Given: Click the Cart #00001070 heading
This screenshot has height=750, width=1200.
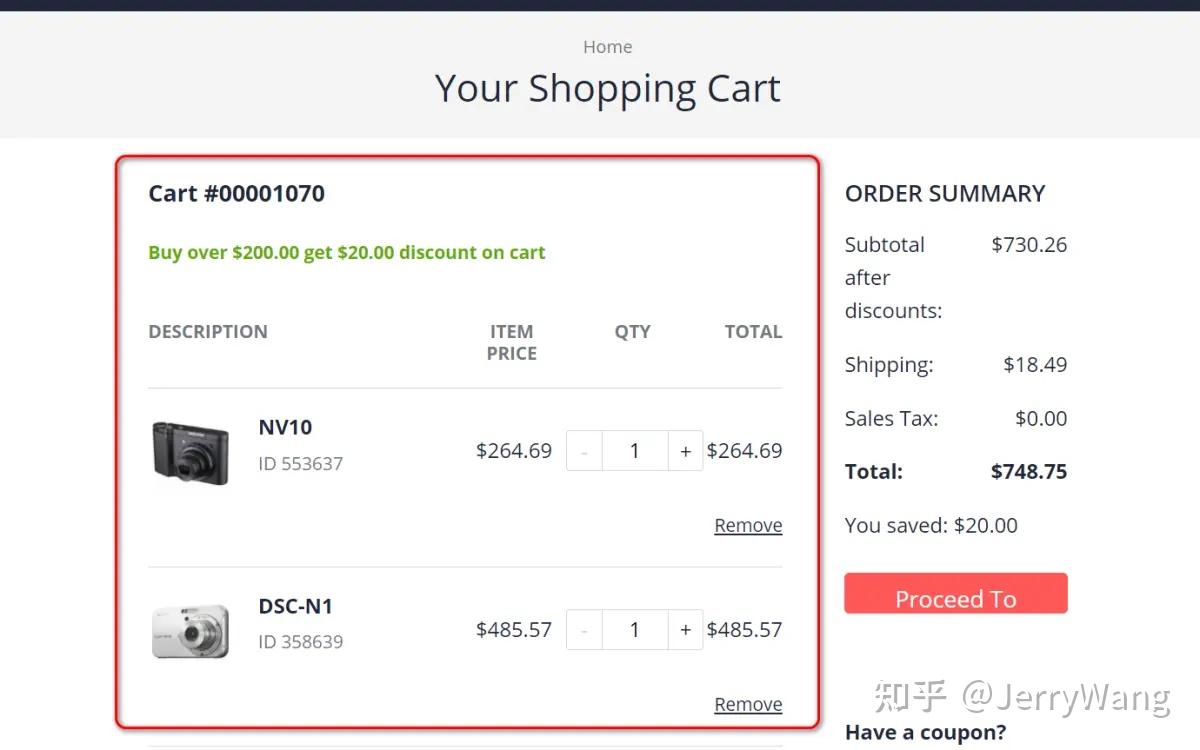Looking at the screenshot, I should click(236, 193).
